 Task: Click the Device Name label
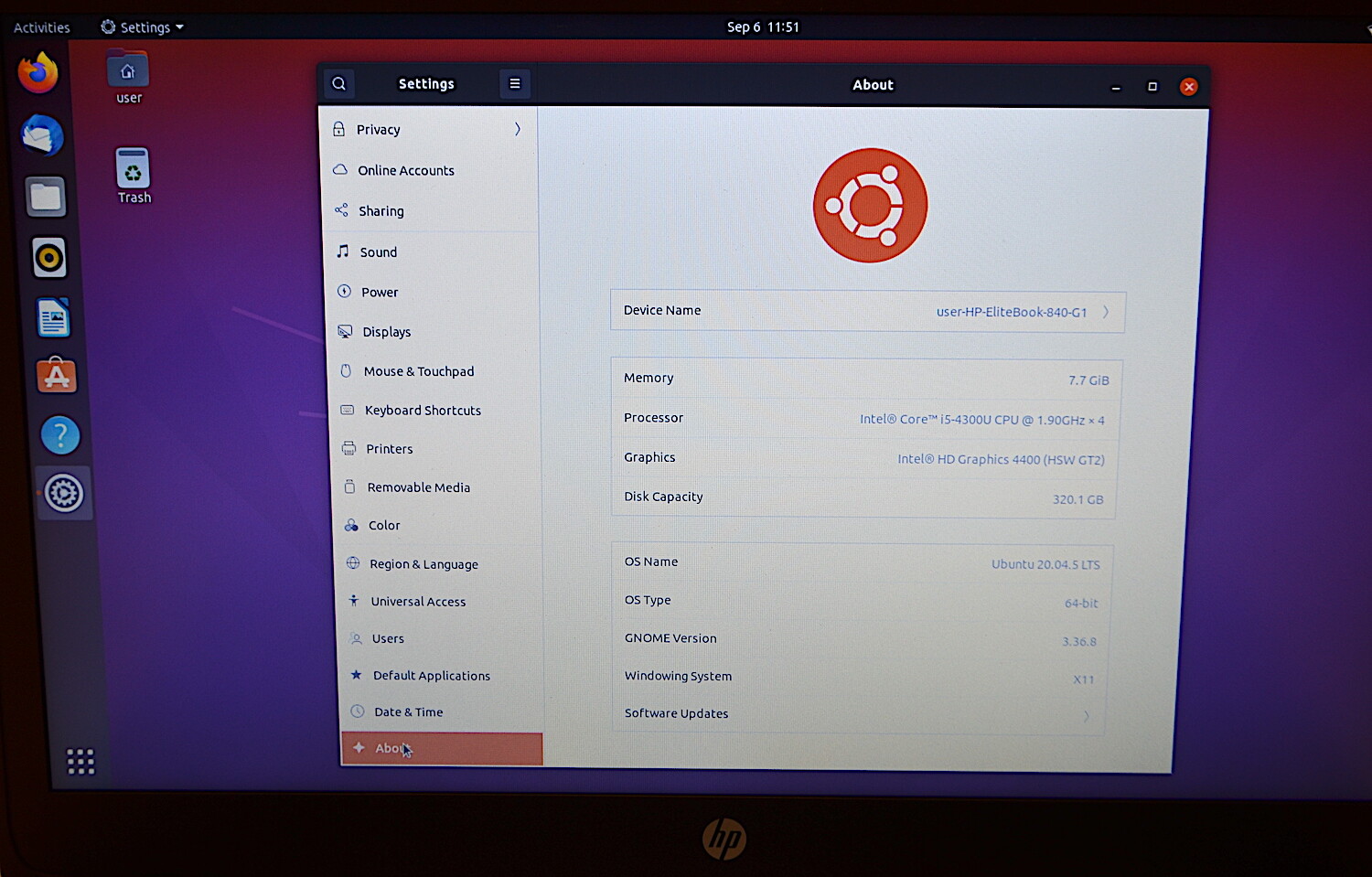662,310
